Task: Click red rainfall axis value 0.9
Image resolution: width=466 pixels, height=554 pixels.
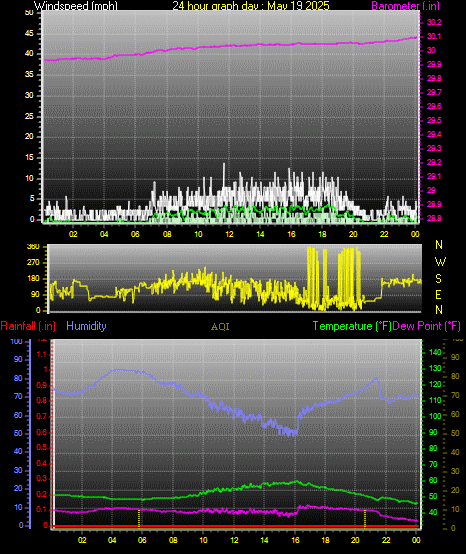Action: coord(42,385)
